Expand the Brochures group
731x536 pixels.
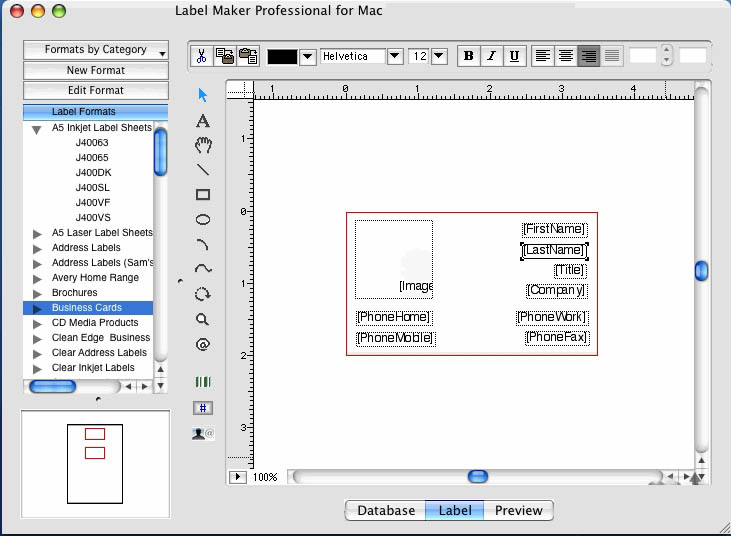tap(37, 294)
